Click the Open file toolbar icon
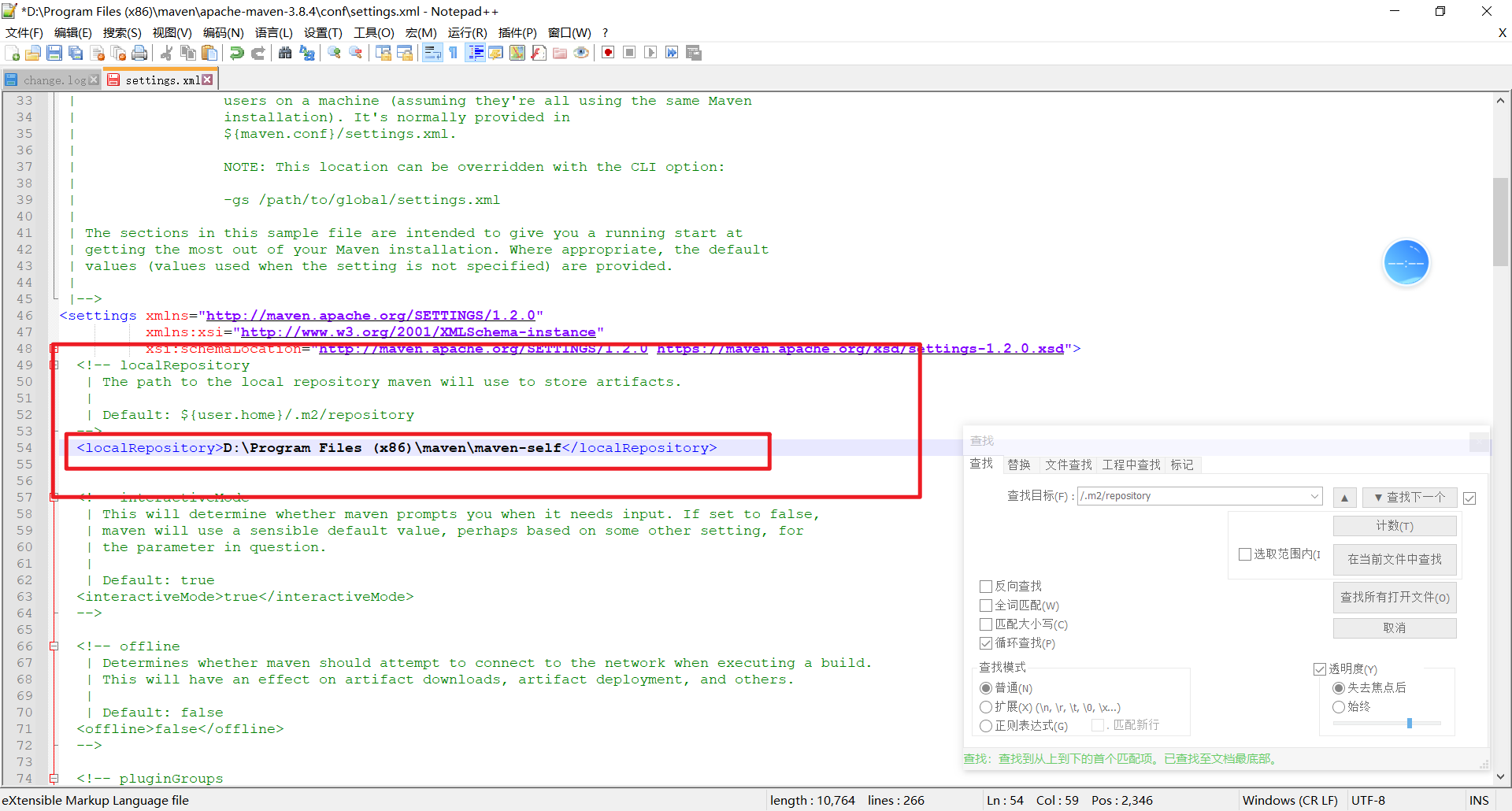This screenshot has height=811, width=1512. (x=33, y=53)
